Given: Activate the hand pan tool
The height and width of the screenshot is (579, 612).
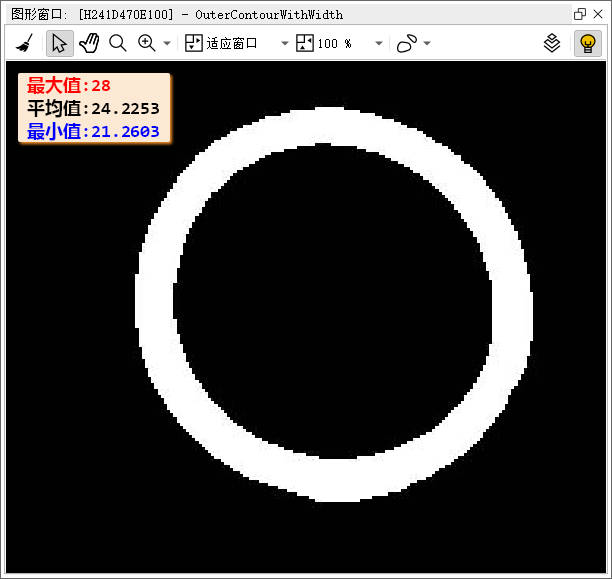Looking at the screenshot, I should 89,43.
